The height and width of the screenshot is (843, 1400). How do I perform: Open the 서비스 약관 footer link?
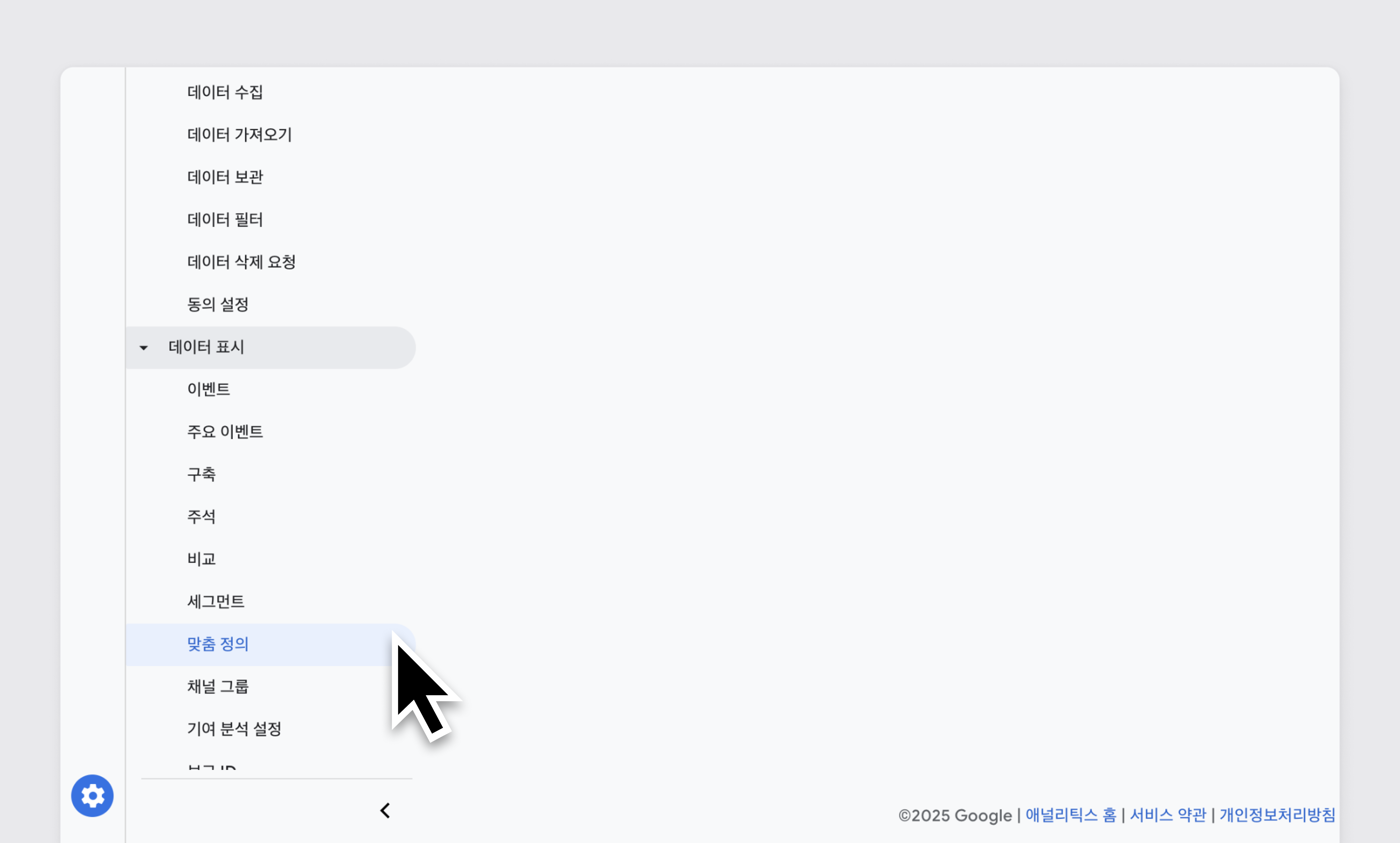tap(1167, 815)
